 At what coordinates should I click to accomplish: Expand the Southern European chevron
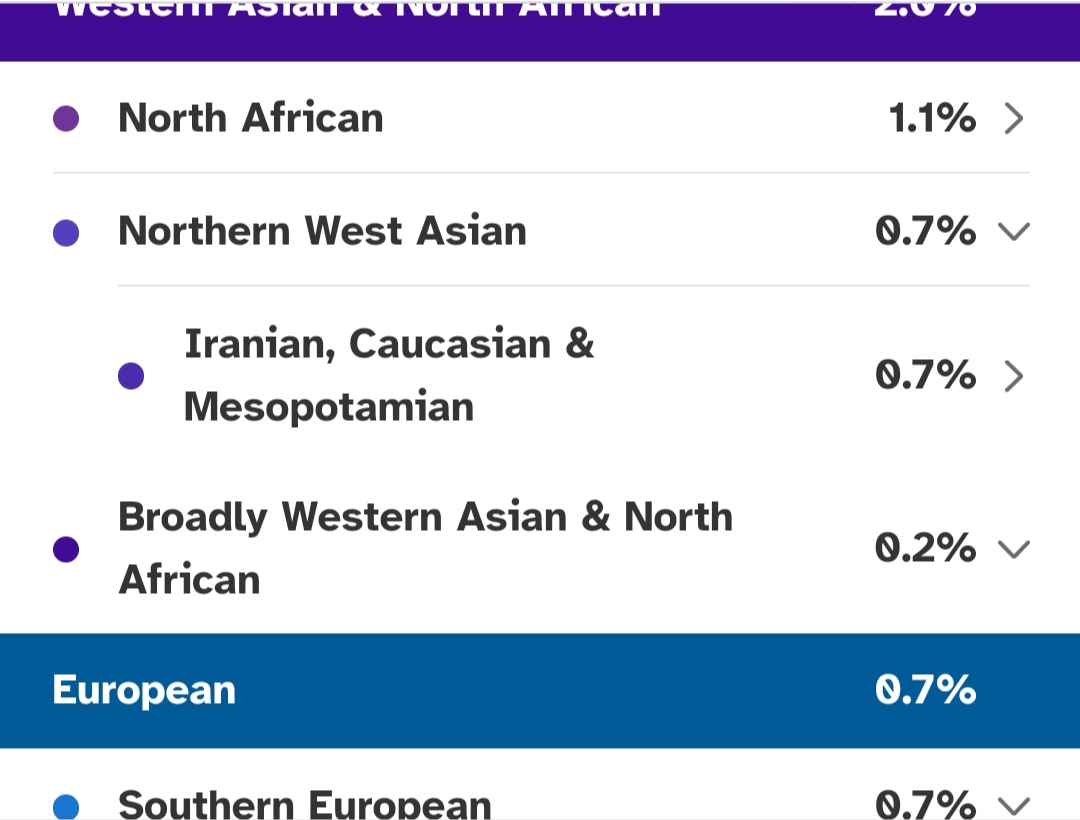(x=1014, y=806)
